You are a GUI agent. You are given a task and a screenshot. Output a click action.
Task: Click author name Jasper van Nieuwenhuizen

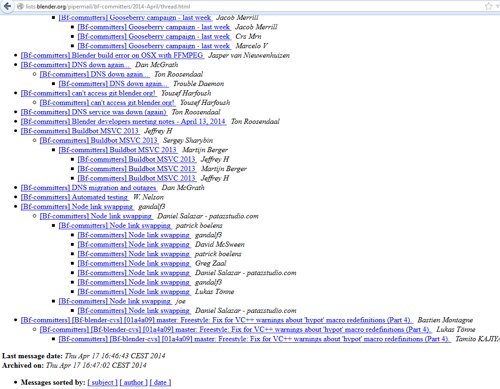click(249, 55)
